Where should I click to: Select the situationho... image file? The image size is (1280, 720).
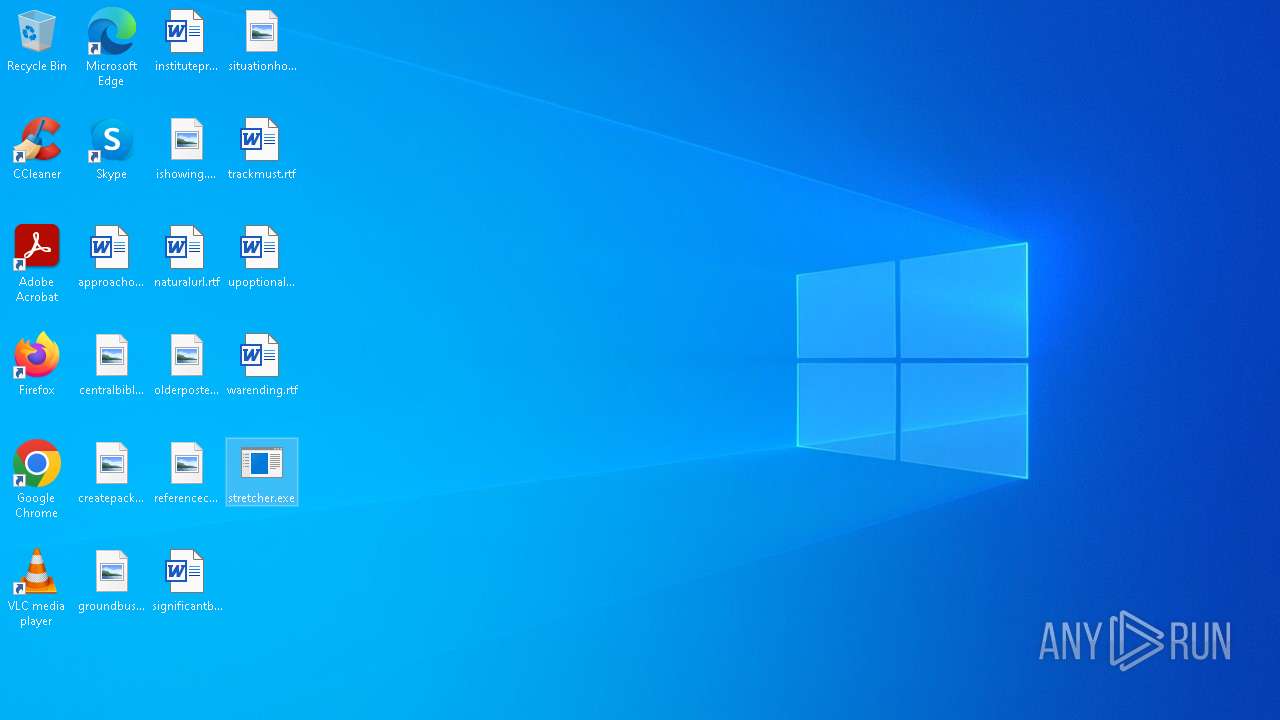[x=262, y=41]
